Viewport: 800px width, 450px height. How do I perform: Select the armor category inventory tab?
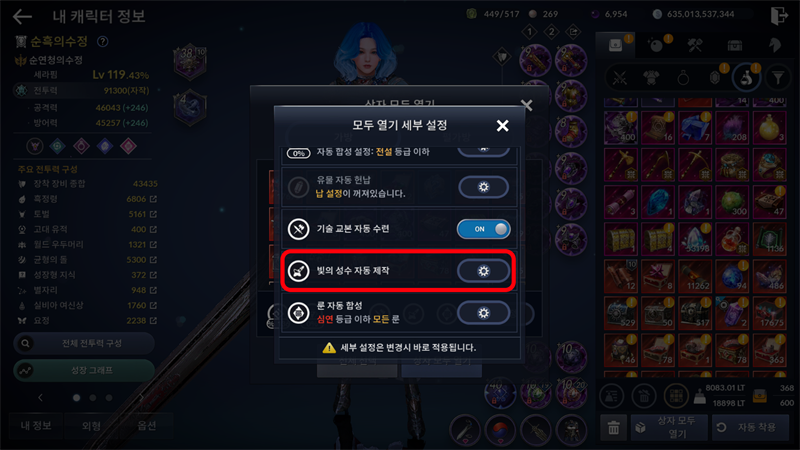651,78
